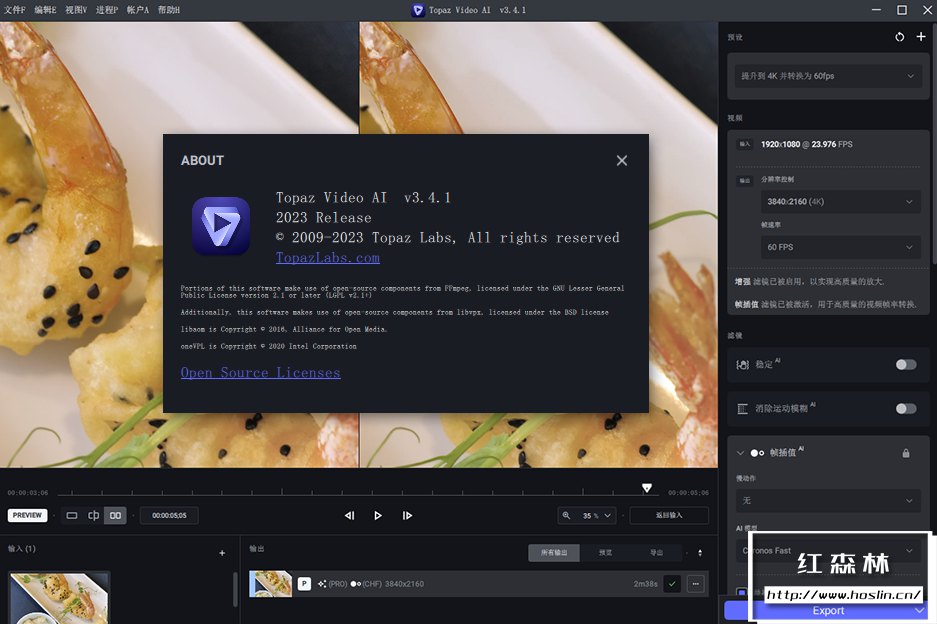Play the video preview
This screenshot has height=624, width=937.
(x=378, y=515)
